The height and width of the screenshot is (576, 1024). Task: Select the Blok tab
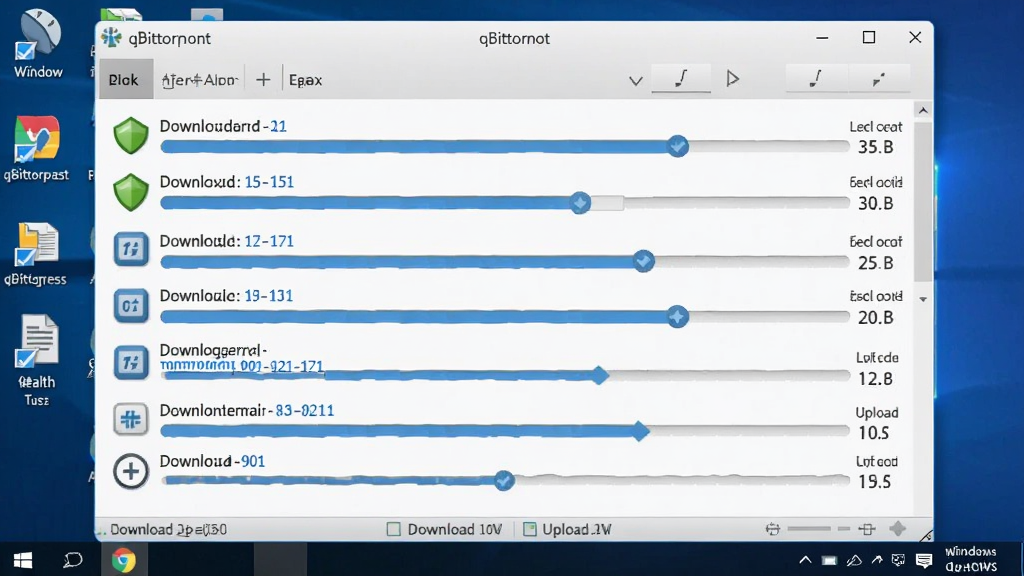[126, 80]
